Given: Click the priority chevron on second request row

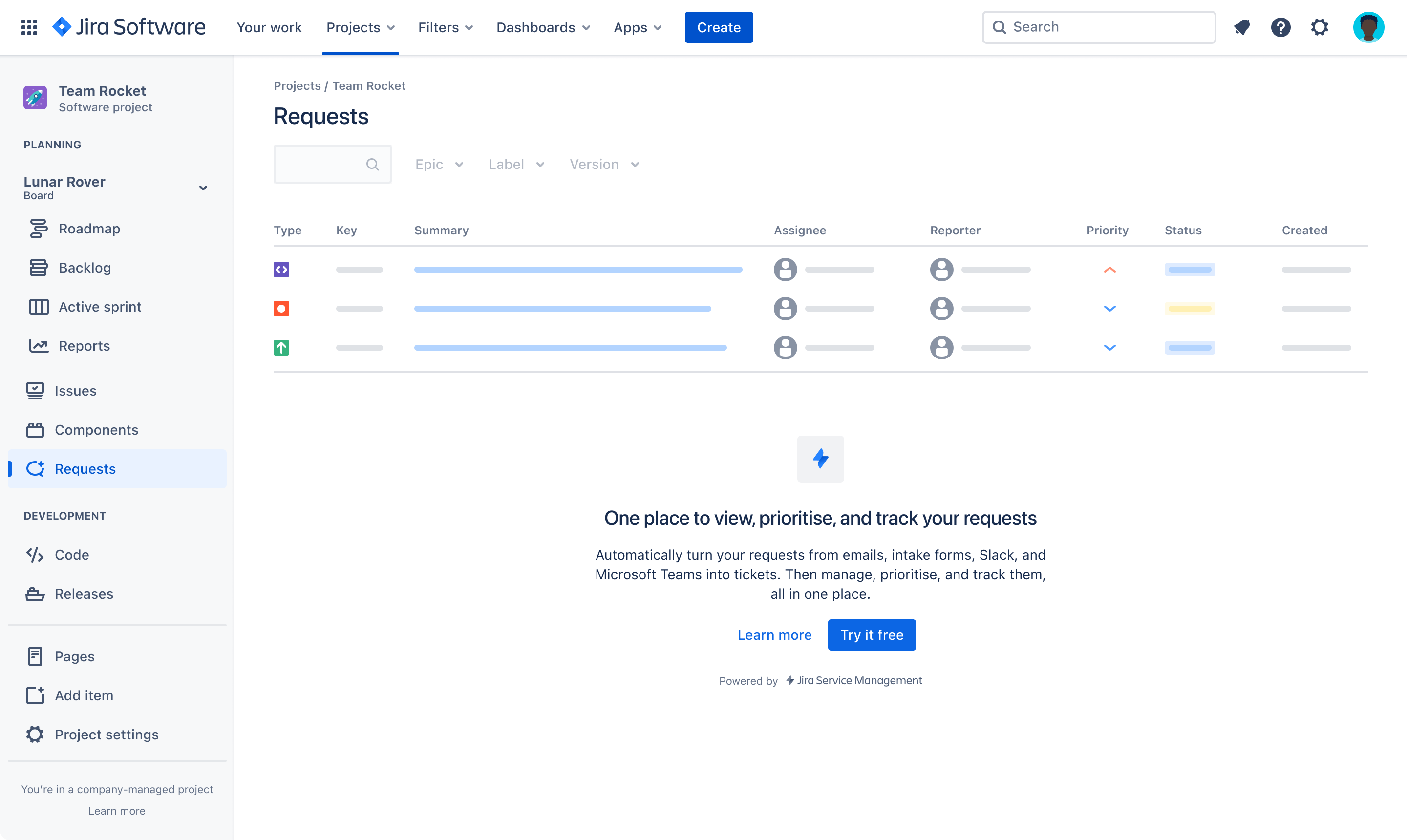Looking at the screenshot, I should 1110,307.
